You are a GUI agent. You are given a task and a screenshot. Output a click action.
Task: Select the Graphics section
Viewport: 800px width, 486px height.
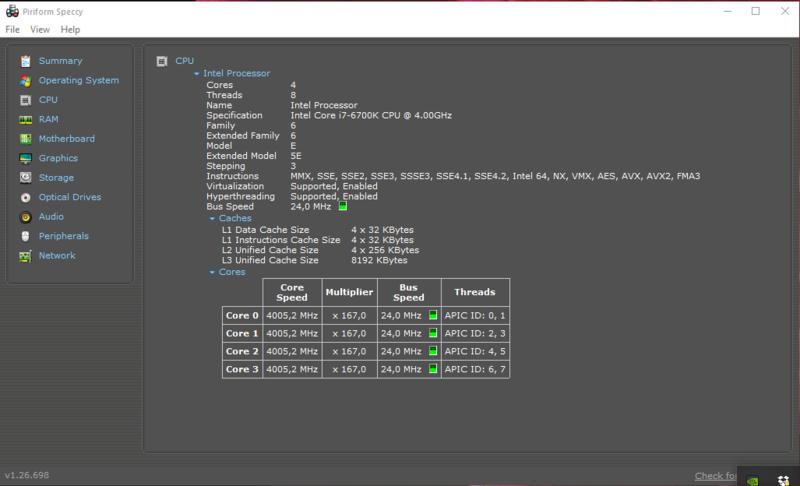58,158
